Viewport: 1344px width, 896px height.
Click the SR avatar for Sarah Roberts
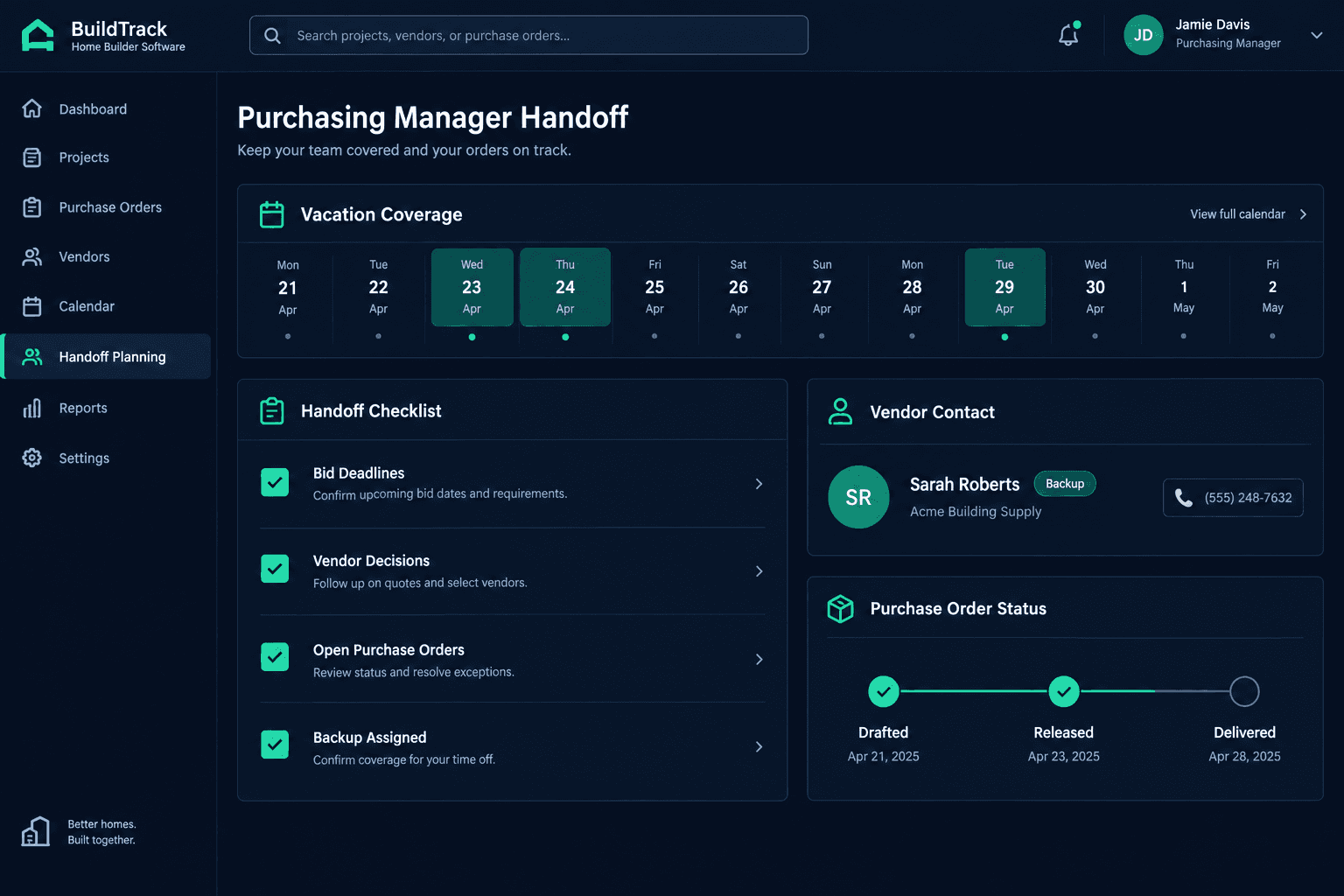coord(858,497)
